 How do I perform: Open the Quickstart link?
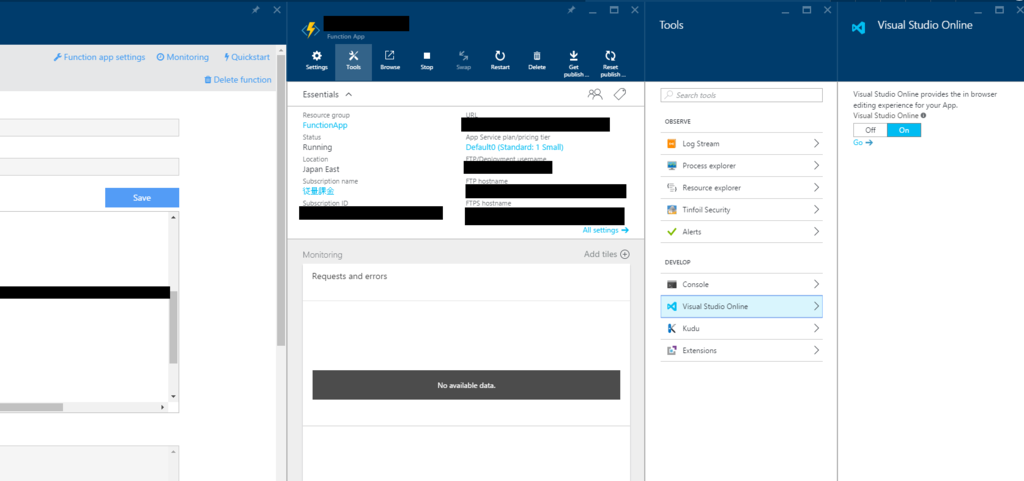[247, 57]
